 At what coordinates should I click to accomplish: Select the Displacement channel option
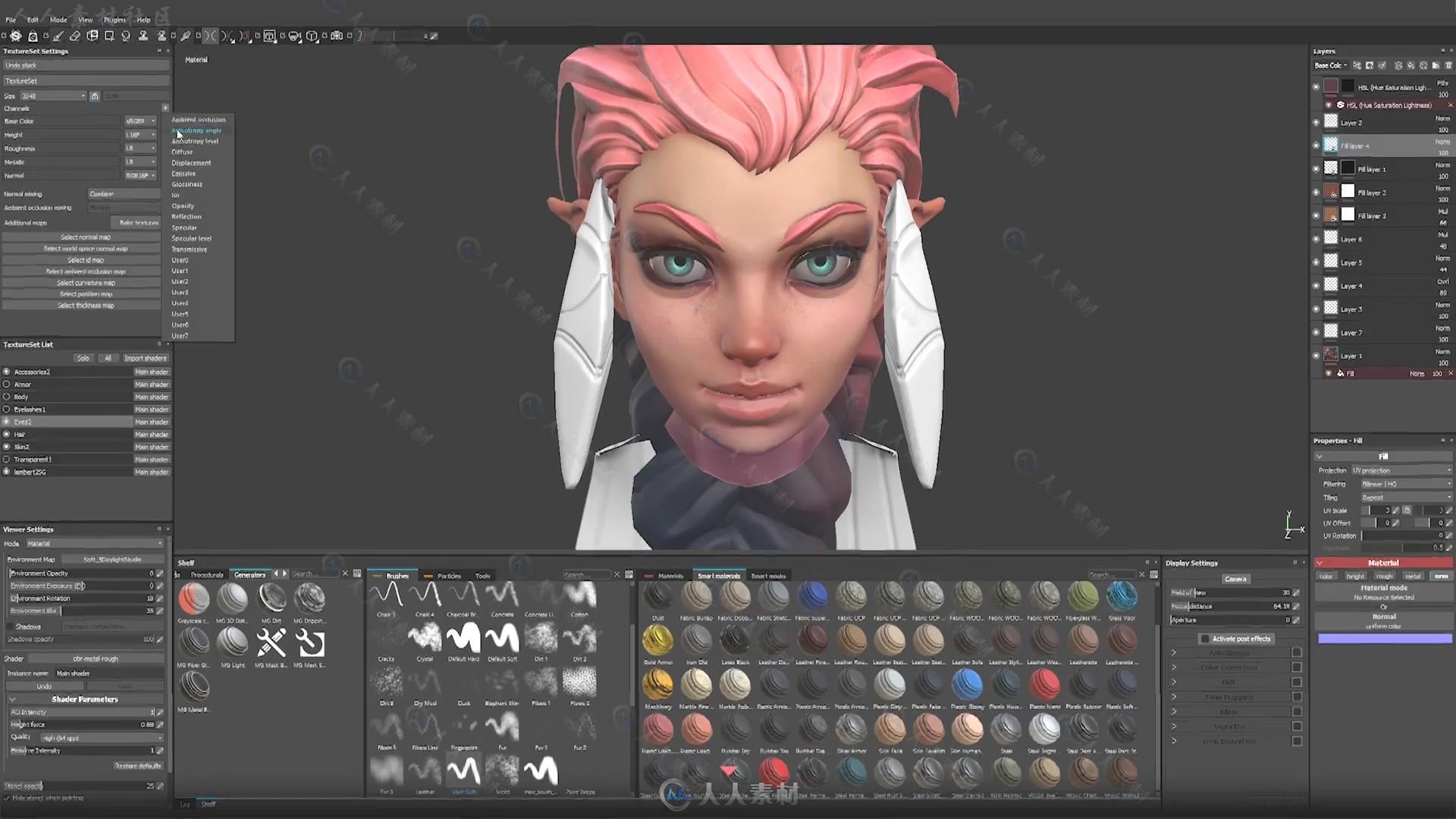coord(192,163)
